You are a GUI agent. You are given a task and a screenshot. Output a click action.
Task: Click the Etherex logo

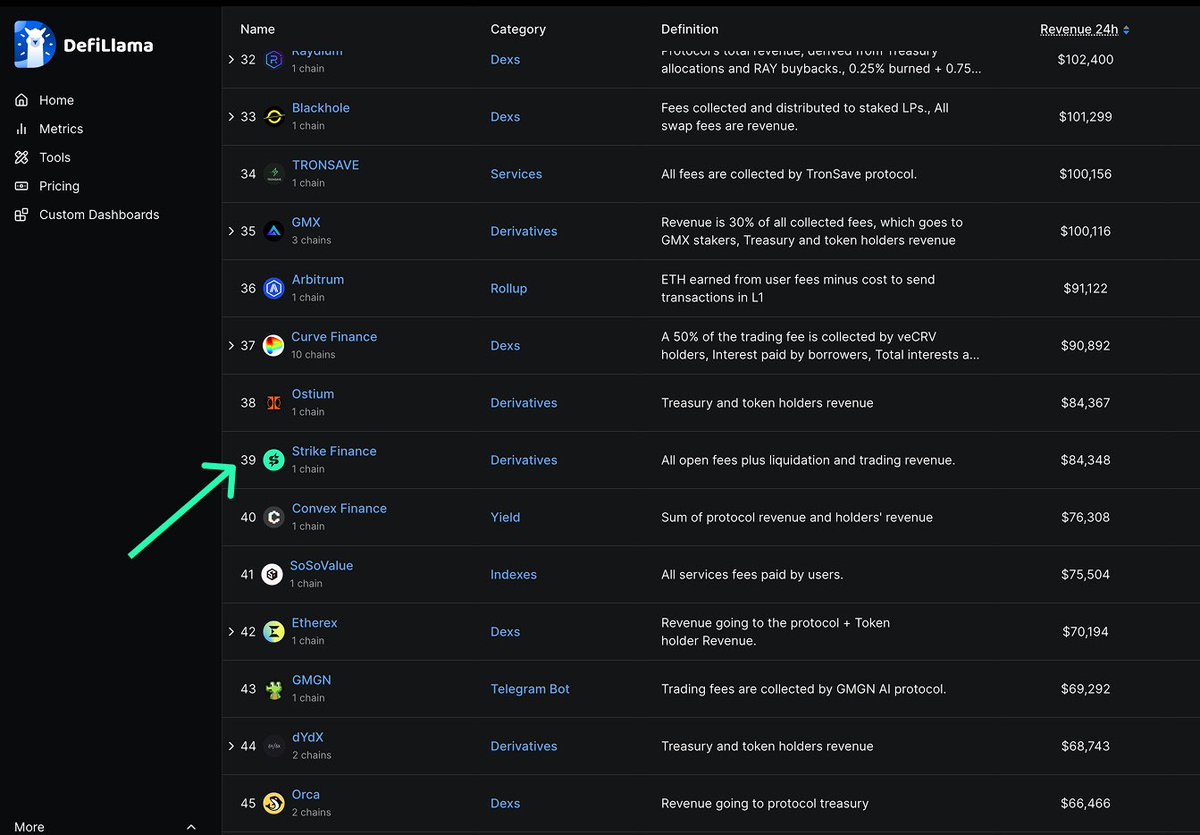point(274,632)
